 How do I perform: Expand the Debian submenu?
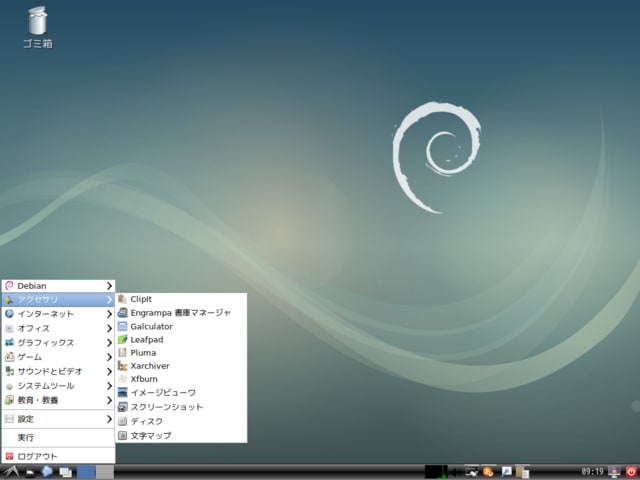[58, 286]
